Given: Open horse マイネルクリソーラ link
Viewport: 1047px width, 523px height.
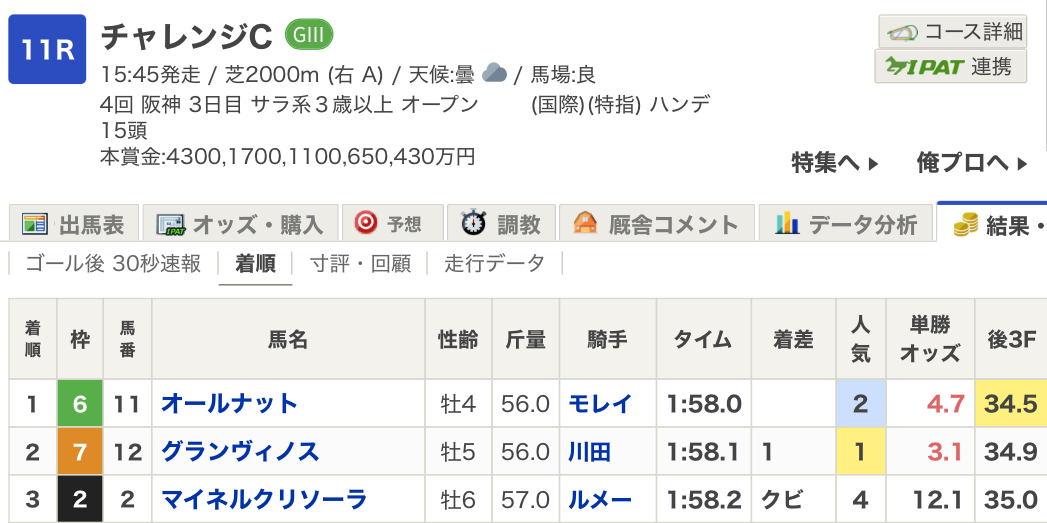Looking at the screenshot, I should (264, 500).
